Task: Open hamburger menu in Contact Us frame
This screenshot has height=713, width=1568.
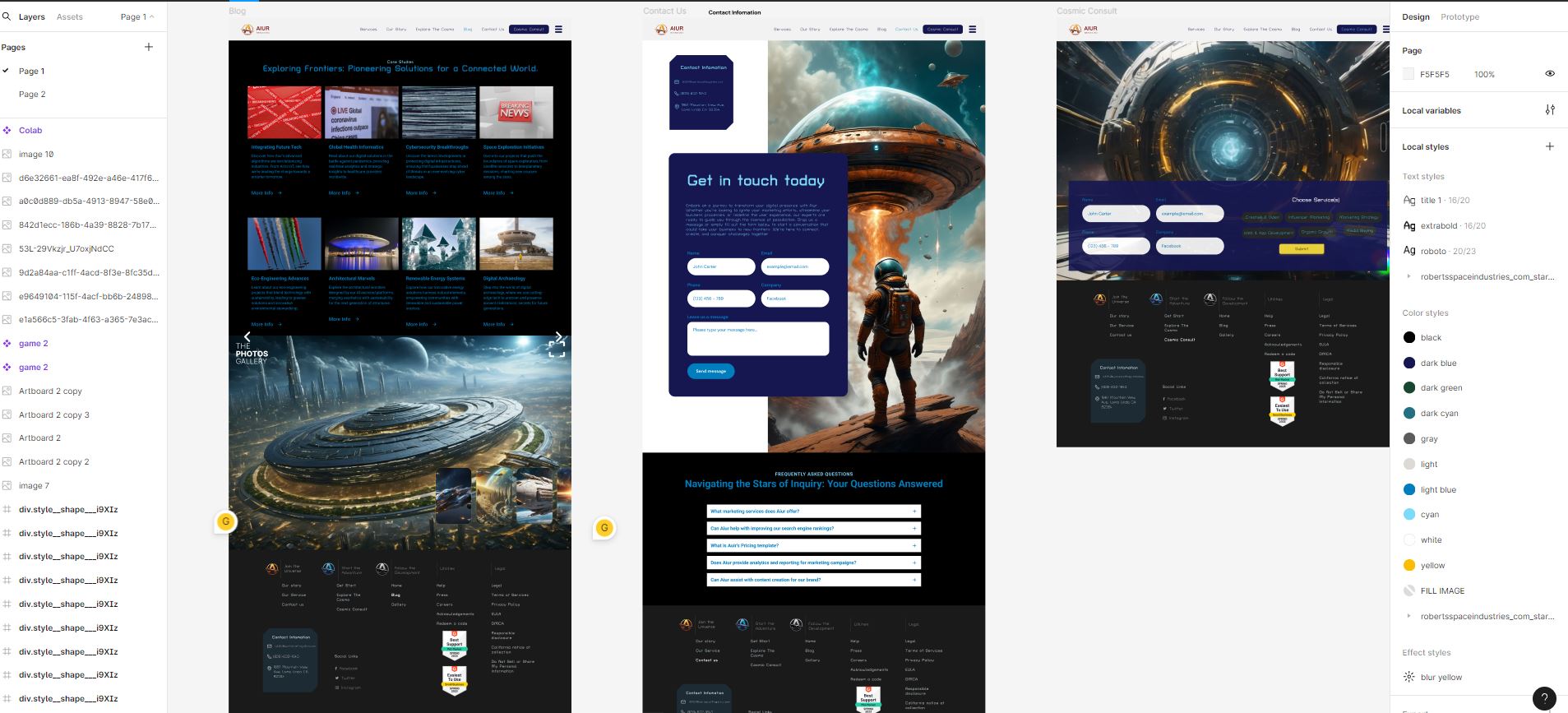Action: click(x=972, y=29)
